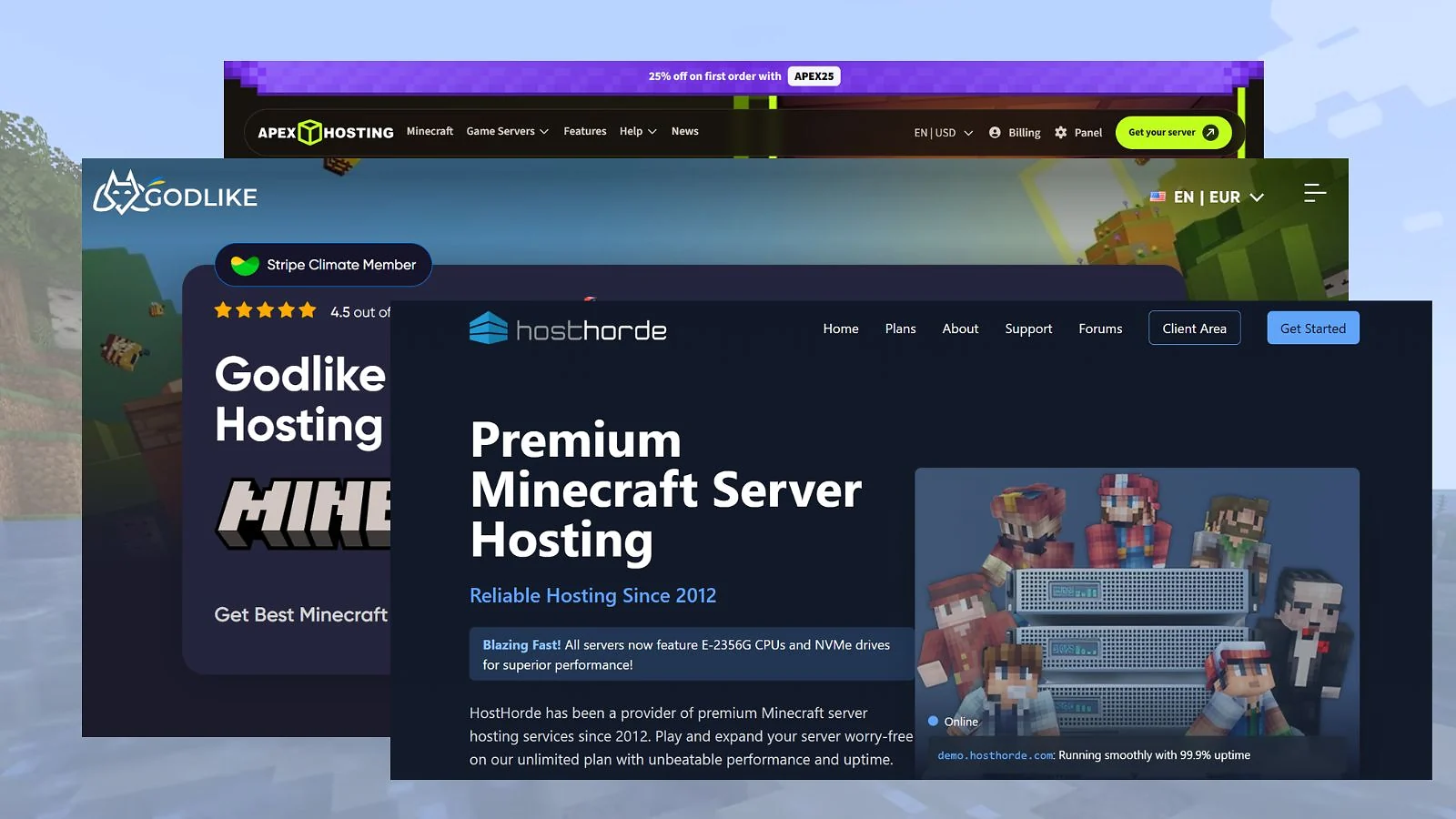
Task: Click the Stripe Climate leaf icon
Action: 245,265
